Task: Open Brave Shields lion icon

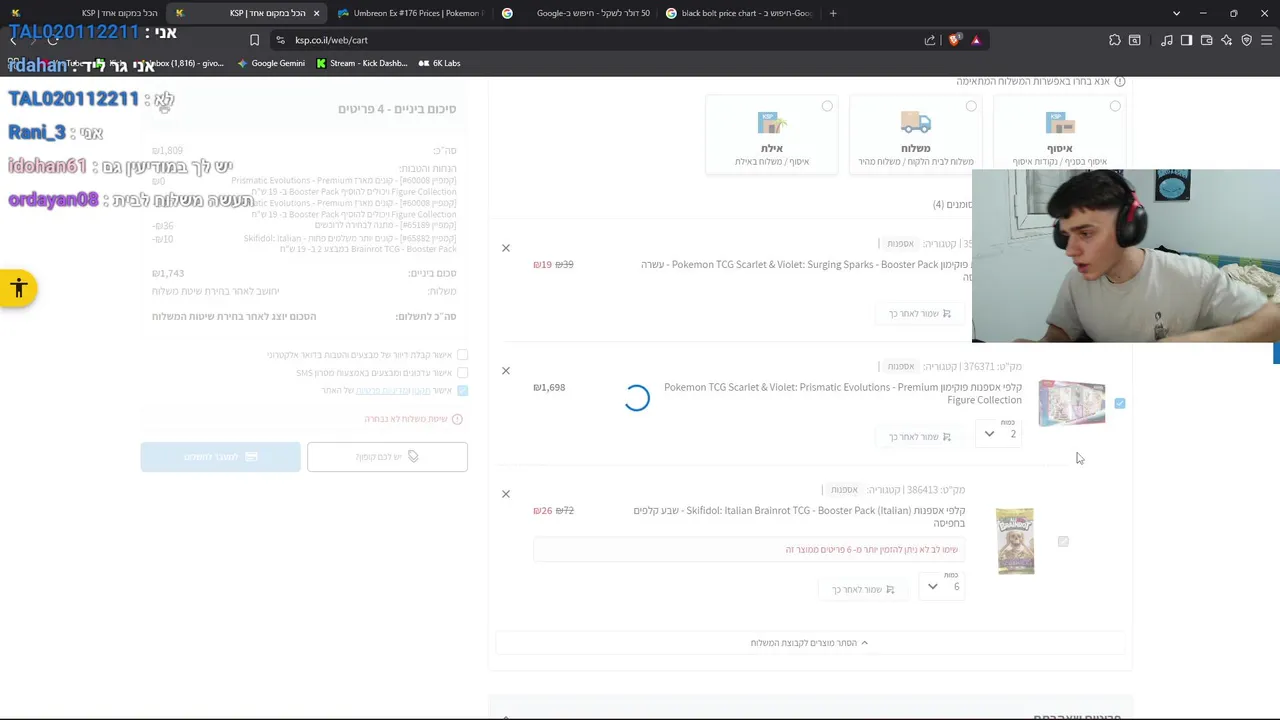Action: [x=954, y=40]
